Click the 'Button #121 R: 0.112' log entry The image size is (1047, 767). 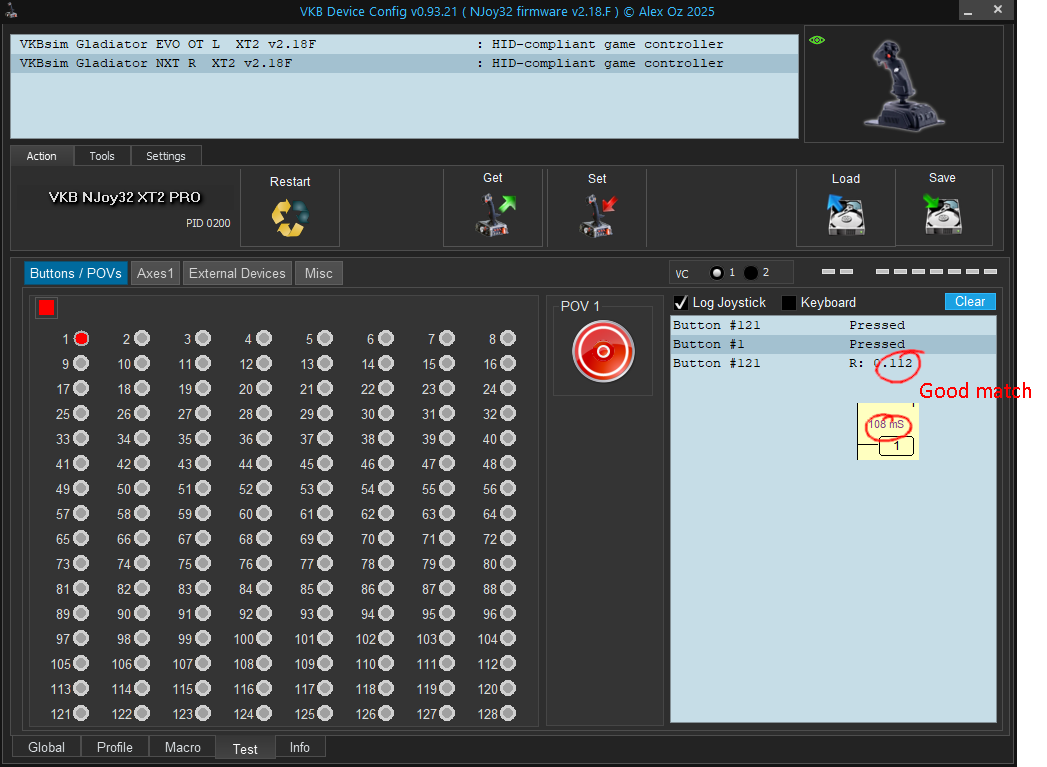pos(833,363)
